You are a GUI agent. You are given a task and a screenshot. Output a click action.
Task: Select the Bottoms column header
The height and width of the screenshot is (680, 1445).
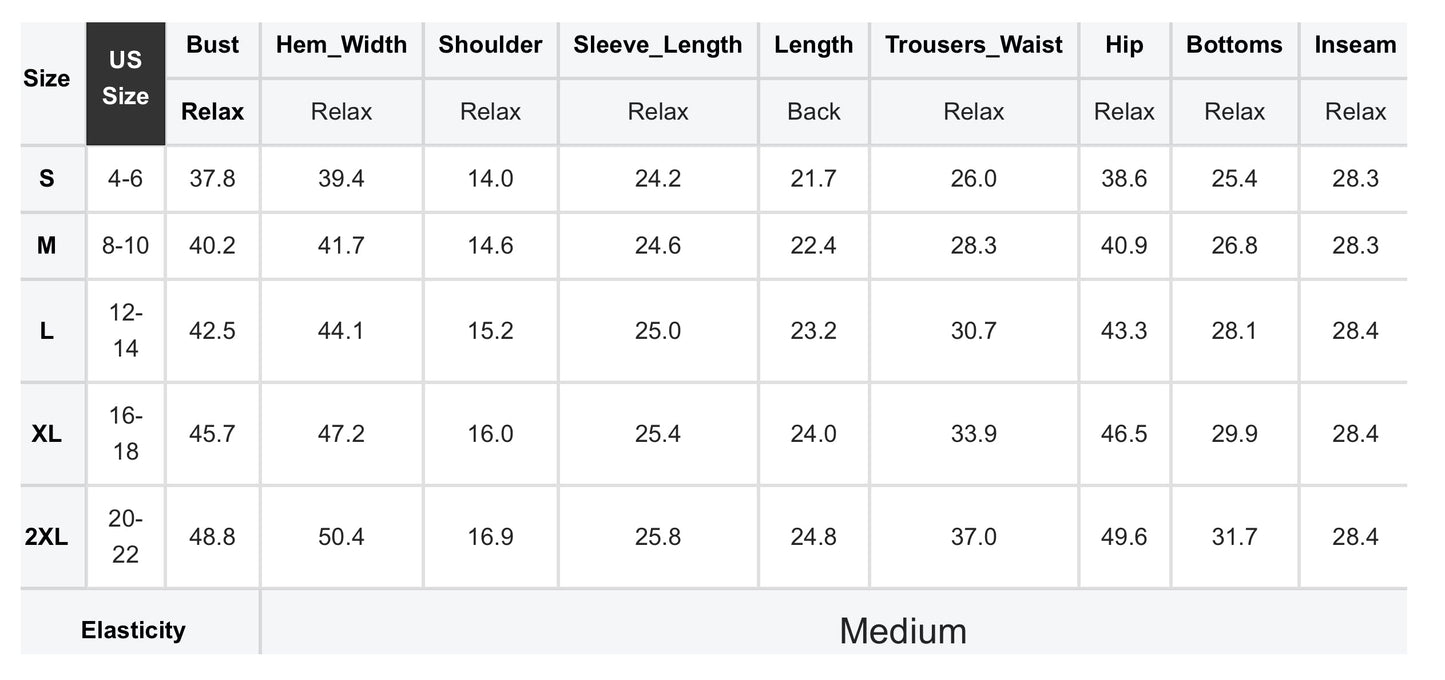(x=1234, y=45)
